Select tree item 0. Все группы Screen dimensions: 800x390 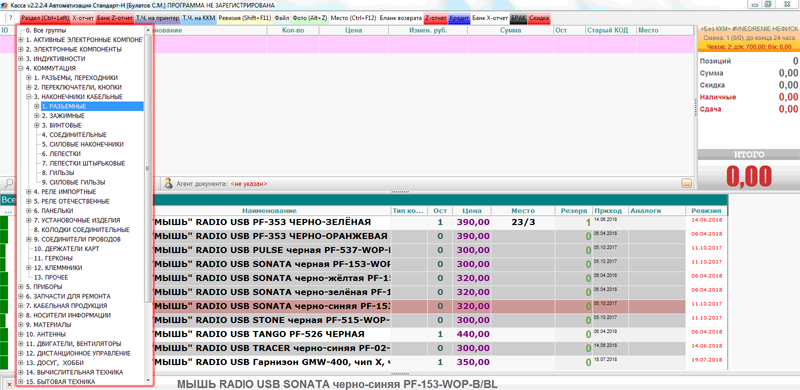coord(45,30)
